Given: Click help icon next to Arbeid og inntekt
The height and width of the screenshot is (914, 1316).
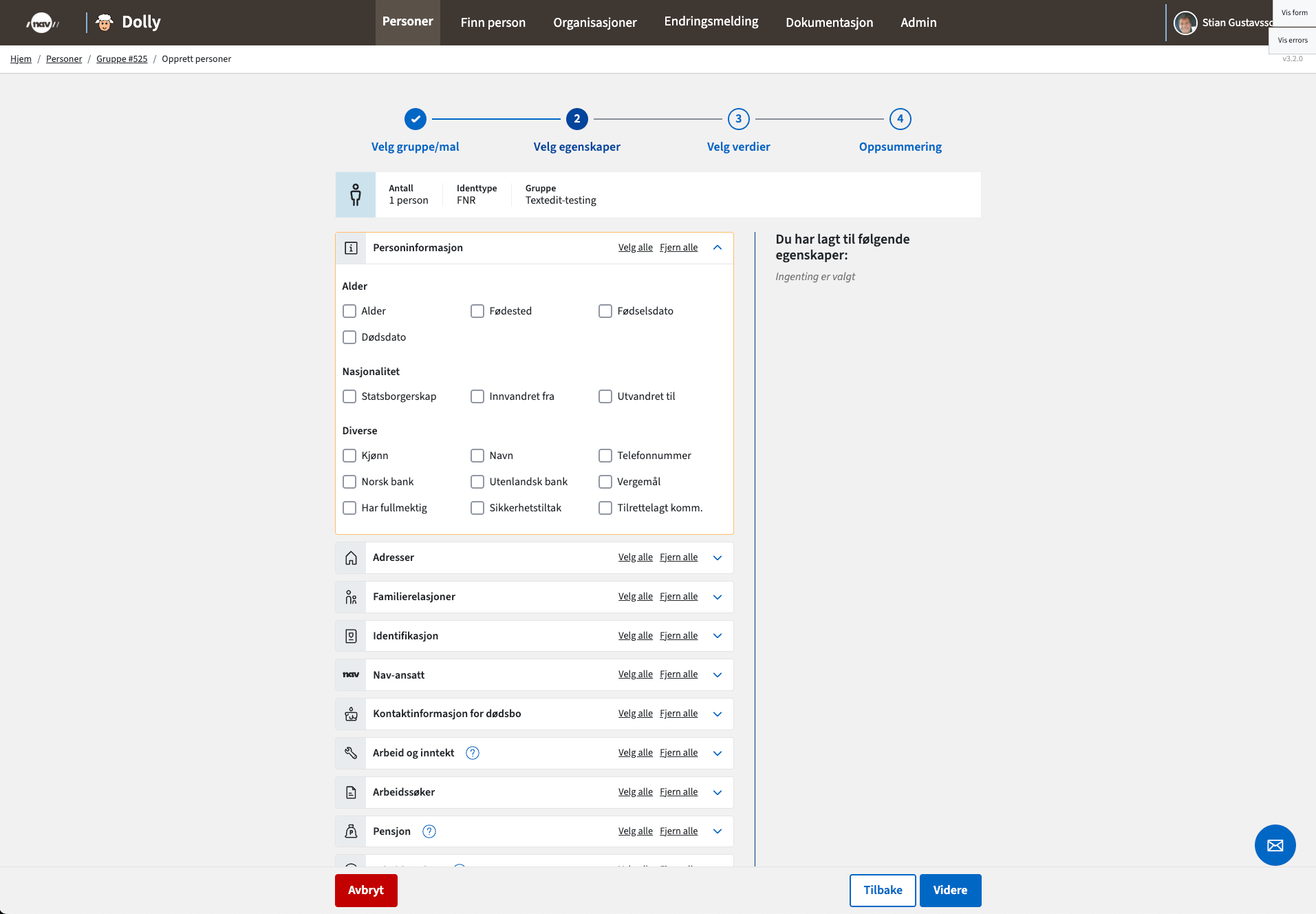Looking at the screenshot, I should pos(472,753).
